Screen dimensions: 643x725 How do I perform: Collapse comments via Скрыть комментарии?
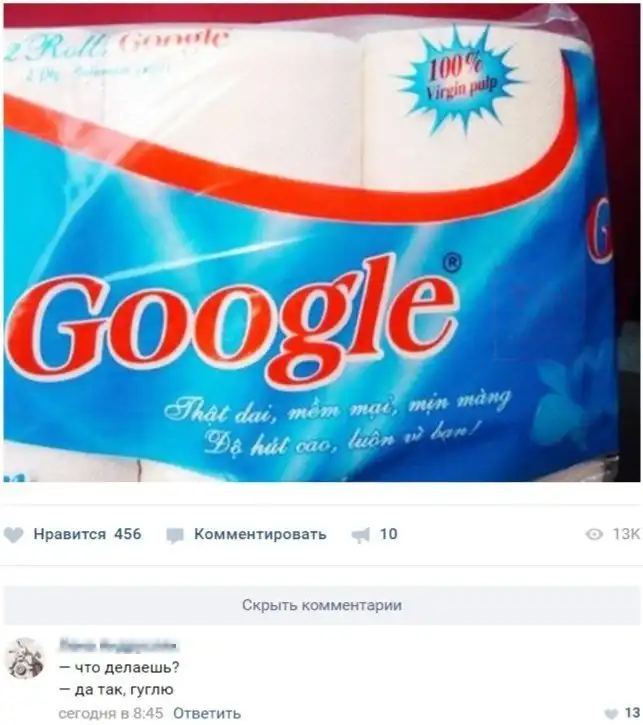[x=322, y=605]
